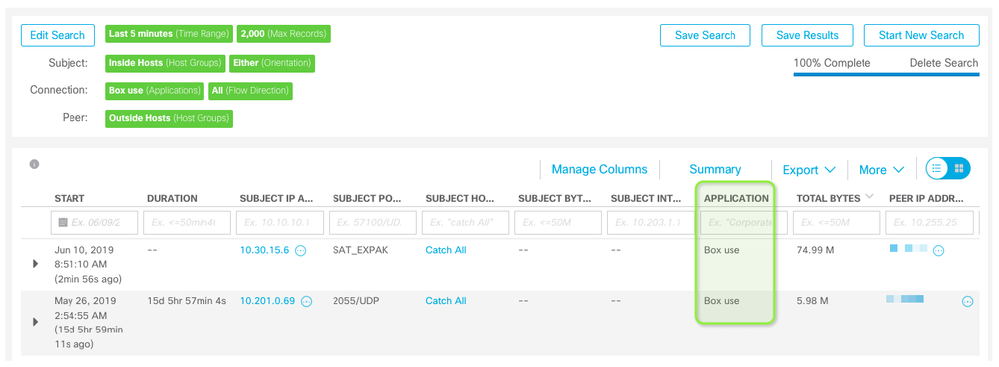Click the Save Search button
This screenshot has width=999, height=367.
pos(705,35)
